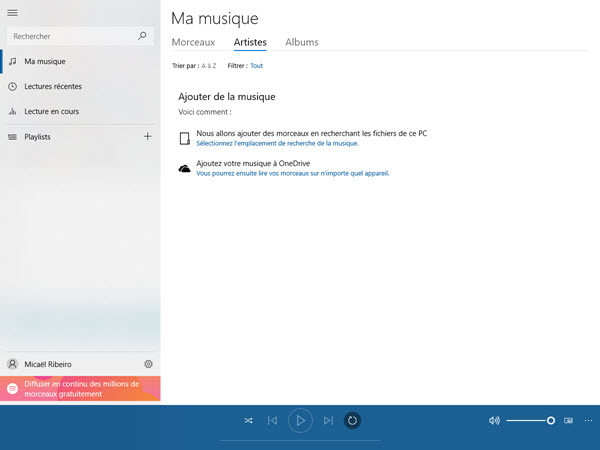
Task: Mute the volume speaker icon
Action: (494, 421)
